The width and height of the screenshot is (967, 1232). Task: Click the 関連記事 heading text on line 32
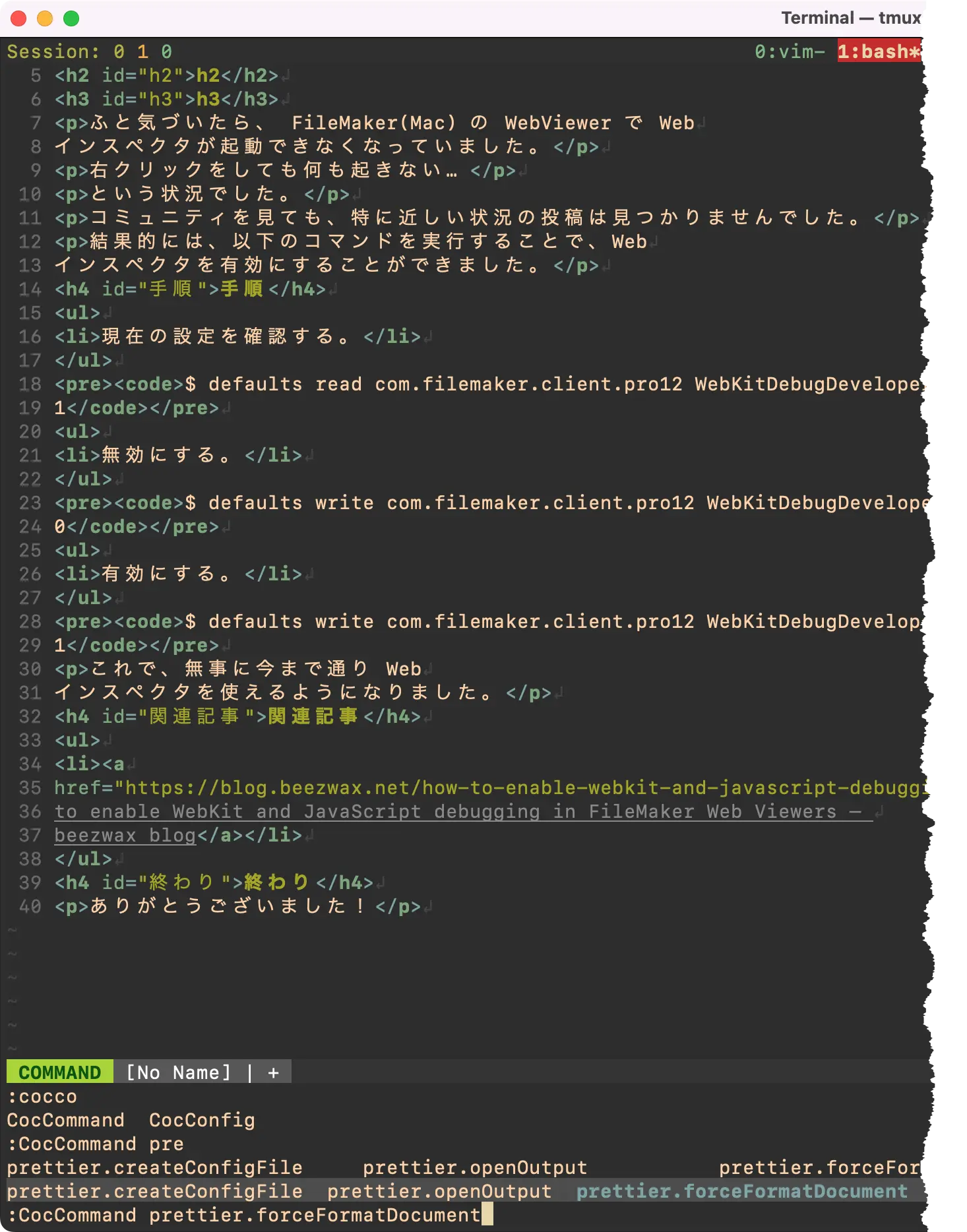[313, 716]
